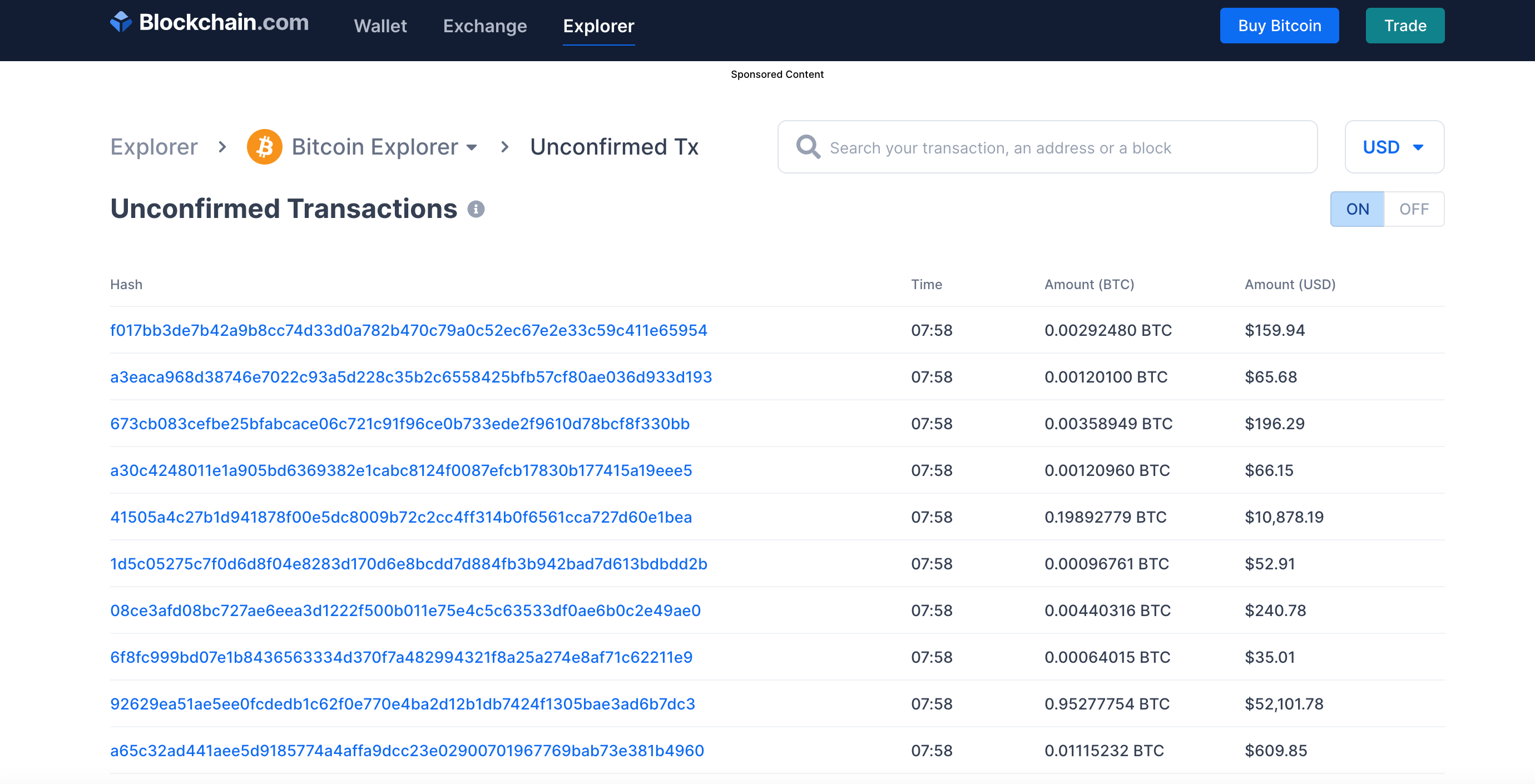
Task: Open the currency selector arrow
Action: pos(1419,147)
